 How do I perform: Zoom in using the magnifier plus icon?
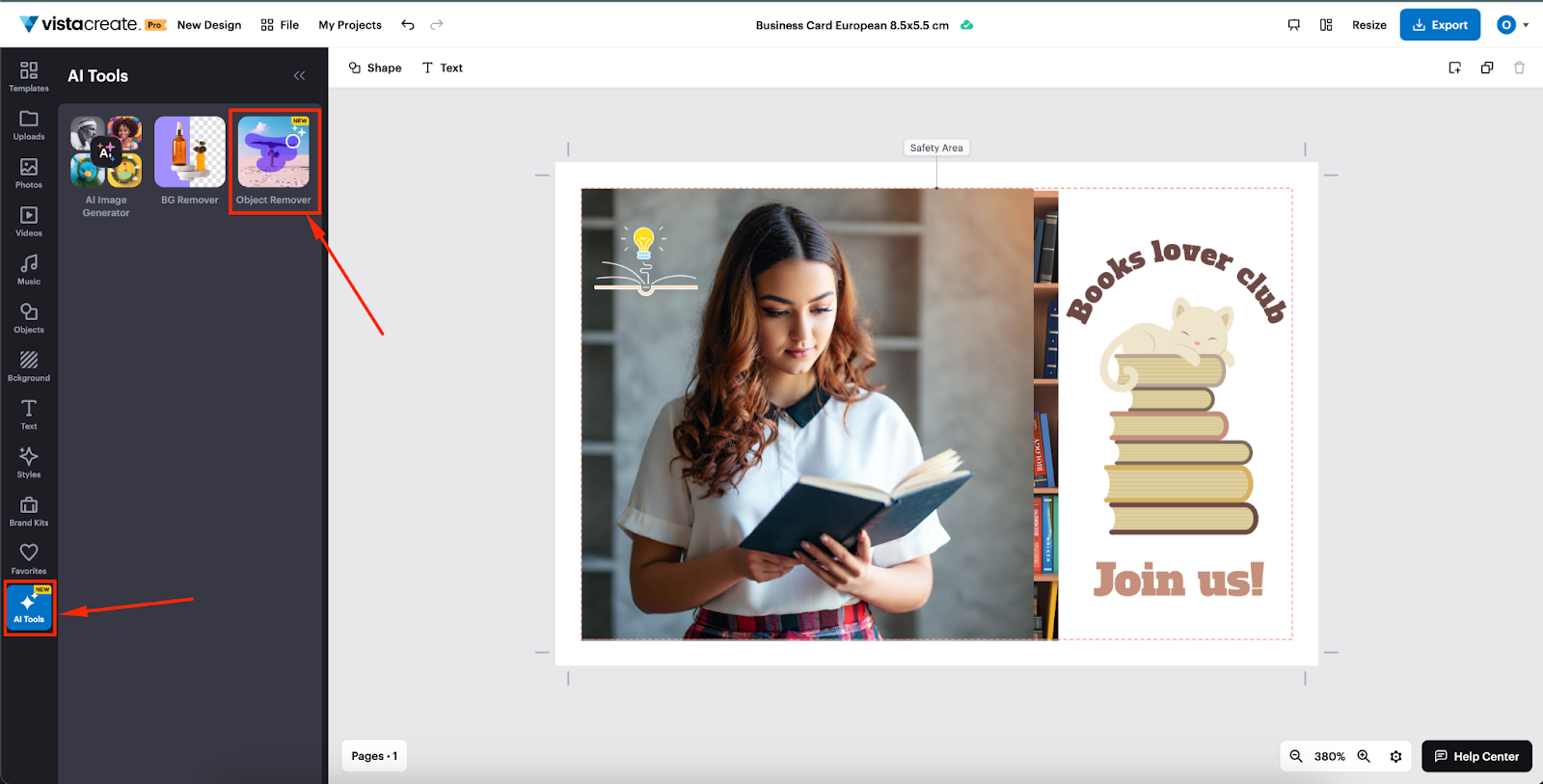point(1364,756)
